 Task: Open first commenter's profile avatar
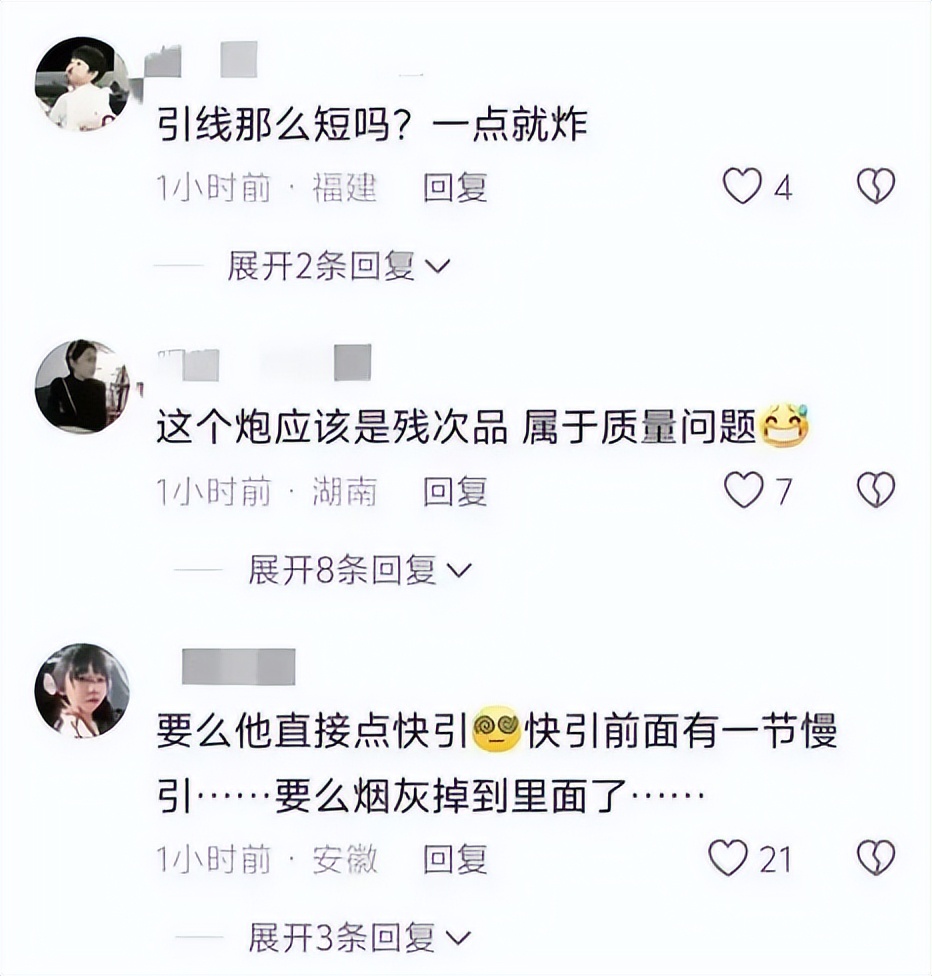82,83
